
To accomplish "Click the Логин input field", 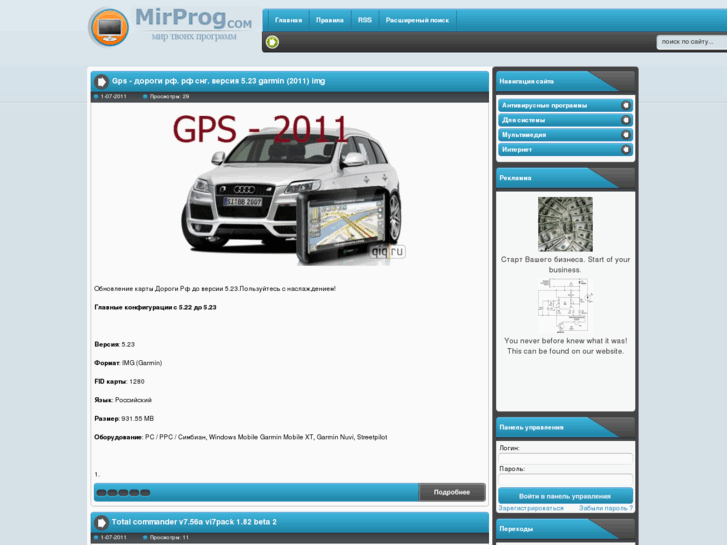I will pyautogui.click(x=565, y=459).
